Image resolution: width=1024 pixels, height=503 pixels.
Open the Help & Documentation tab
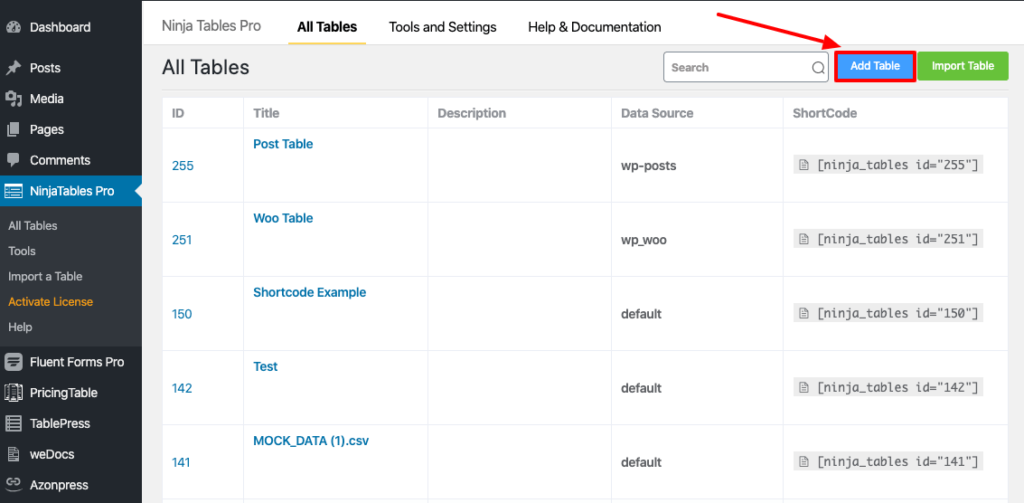click(x=594, y=27)
